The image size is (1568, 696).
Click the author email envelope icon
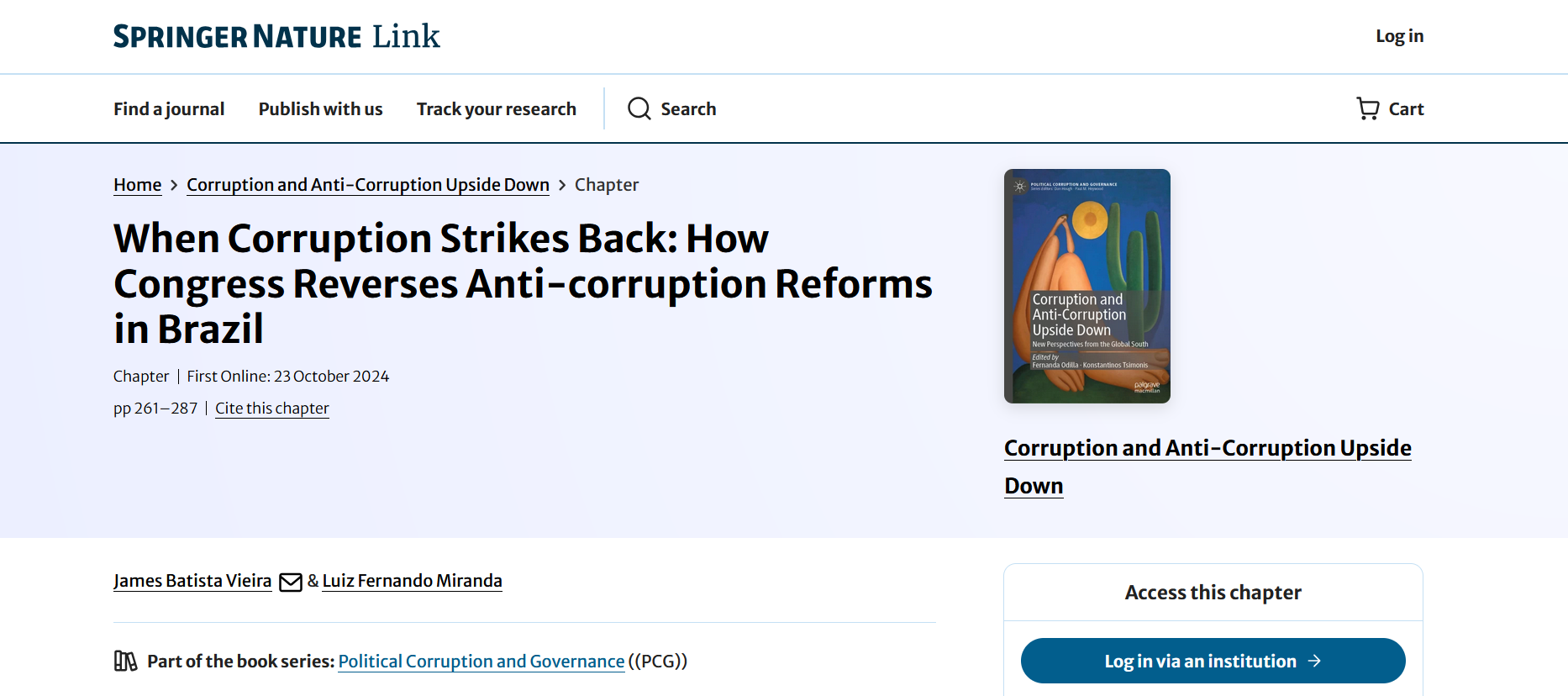(291, 582)
